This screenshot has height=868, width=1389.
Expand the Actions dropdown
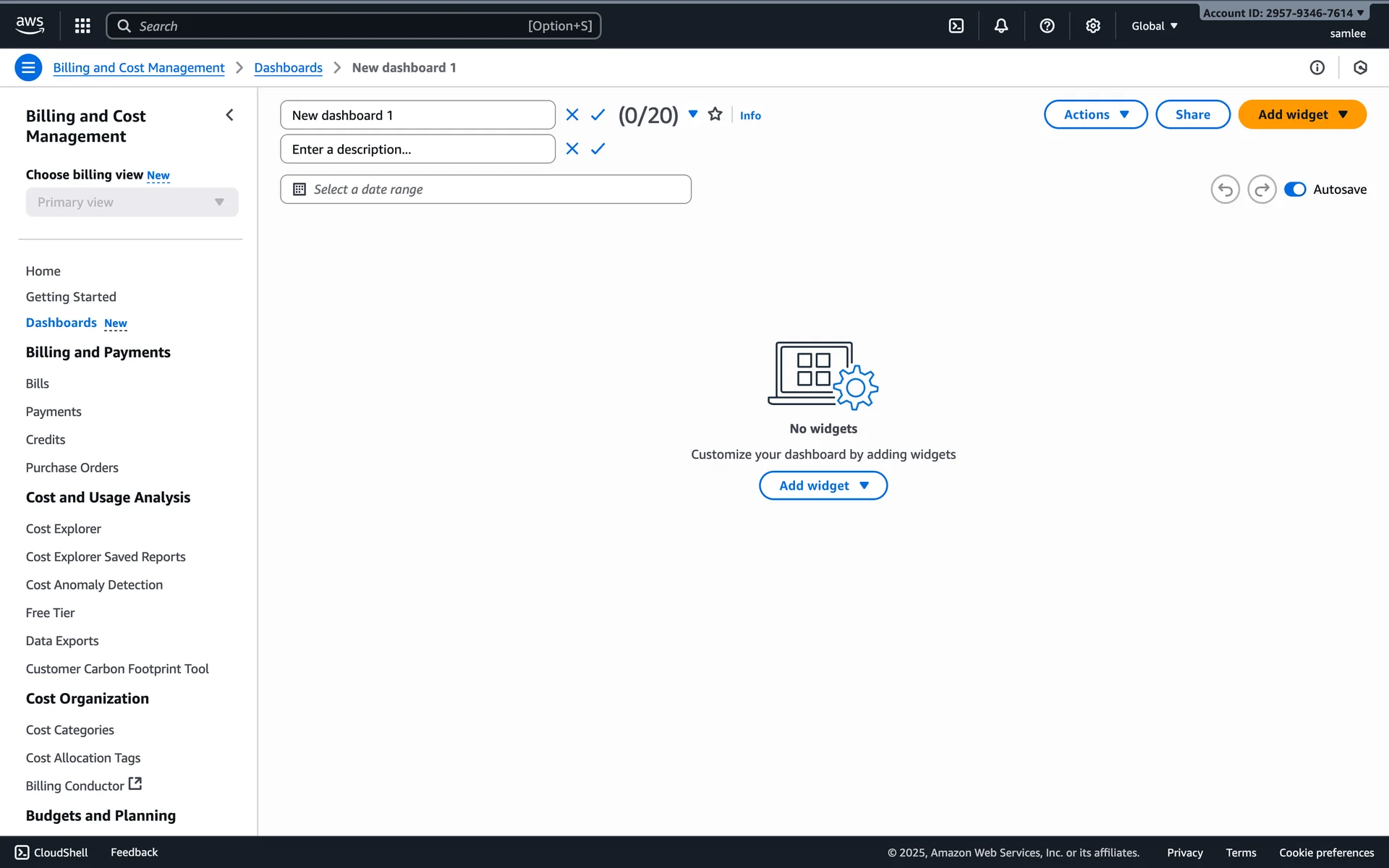point(1095,114)
